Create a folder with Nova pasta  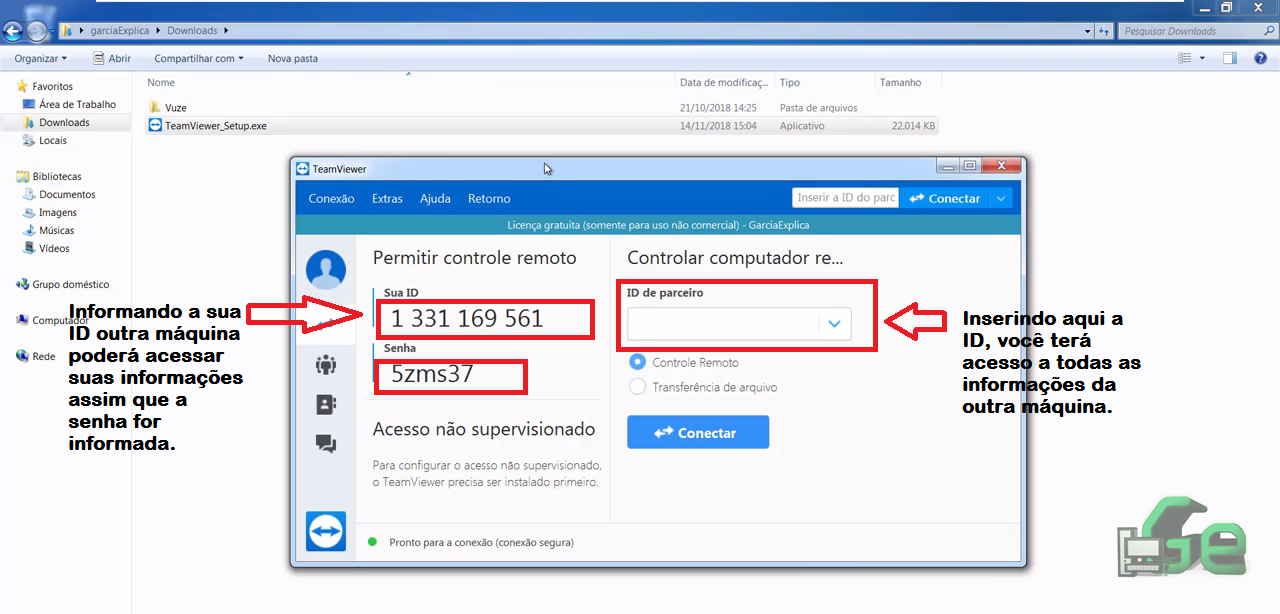(x=293, y=59)
